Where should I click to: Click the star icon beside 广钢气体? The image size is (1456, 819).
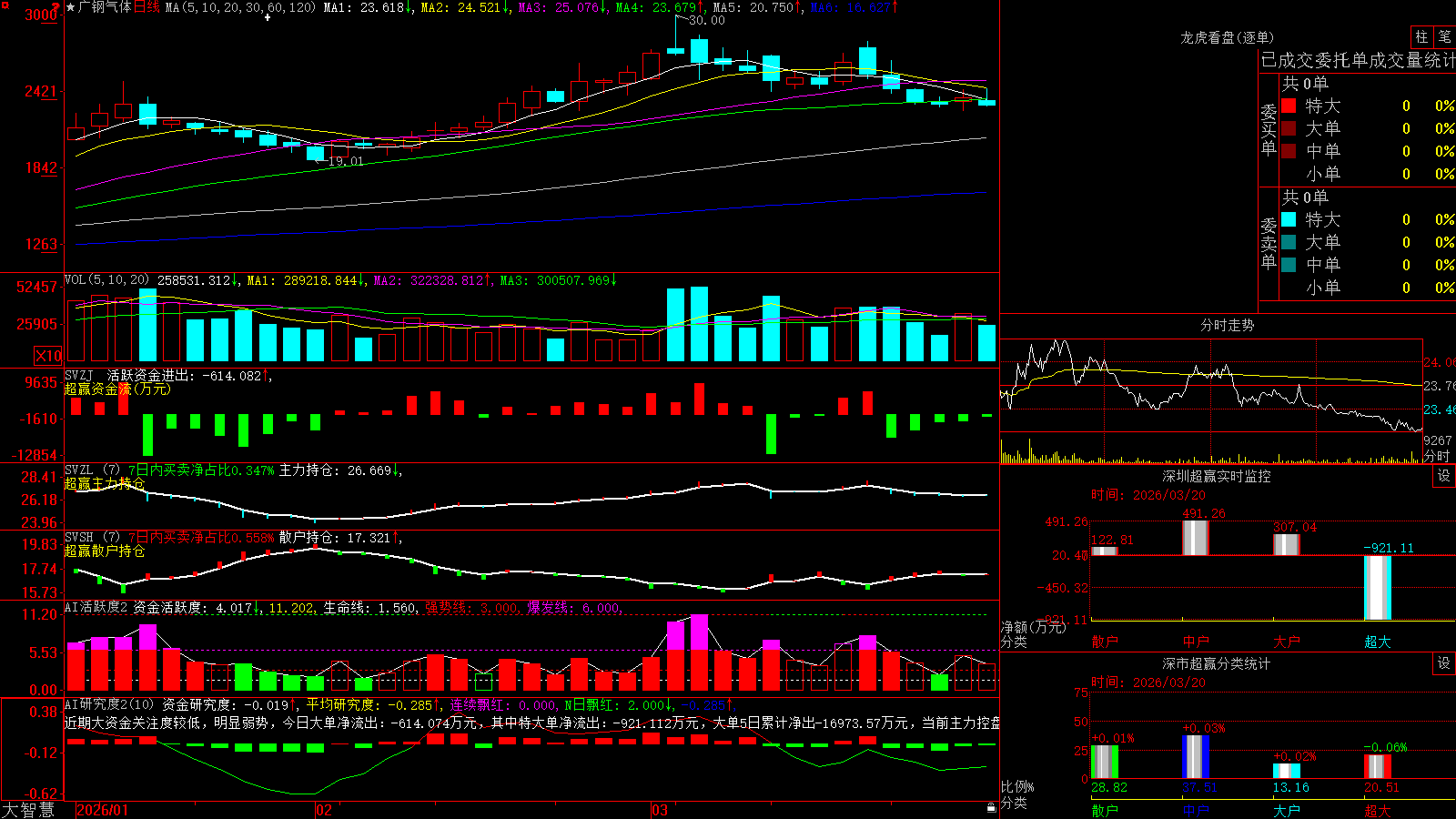click(71, 7)
